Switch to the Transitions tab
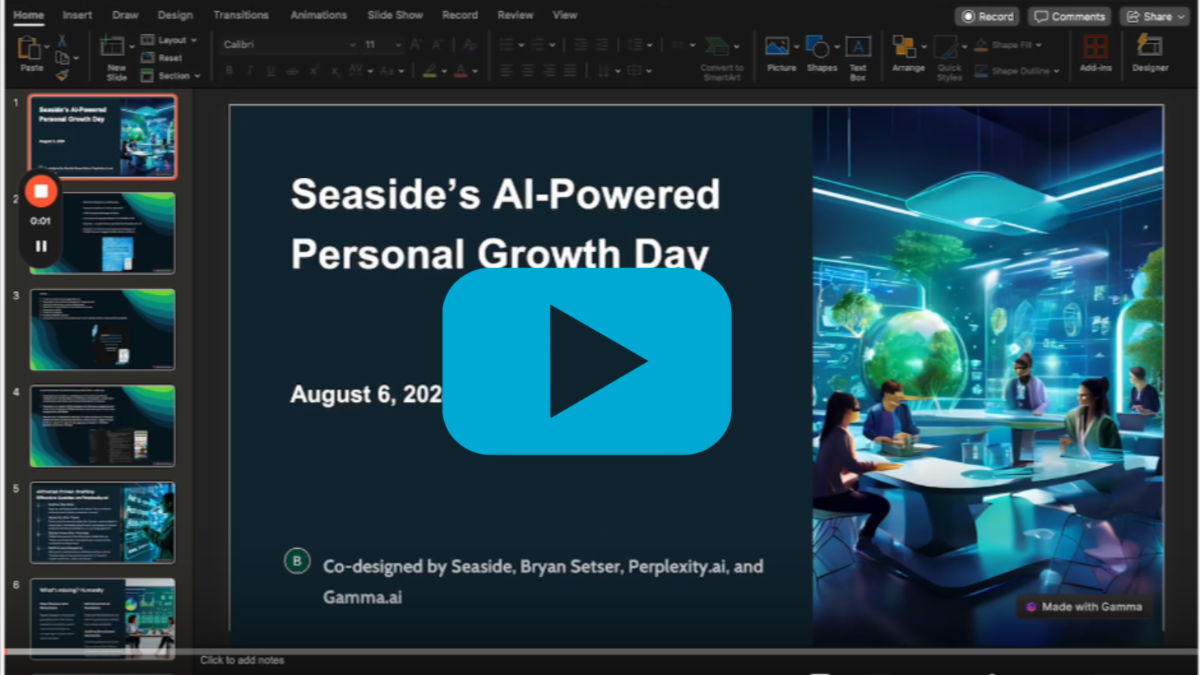The width and height of the screenshot is (1200, 675). click(x=241, y=15)
